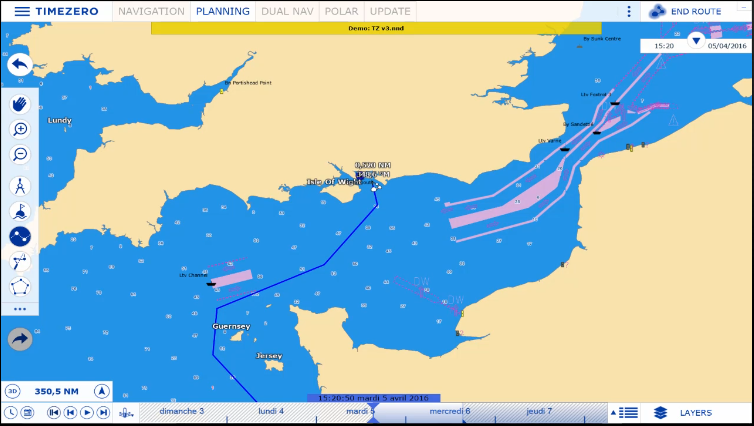Image resolution: width=754 pixels, height=426 pixels.
Task: Expand the date and time dropdown arrow
Action: click(696, 41)
